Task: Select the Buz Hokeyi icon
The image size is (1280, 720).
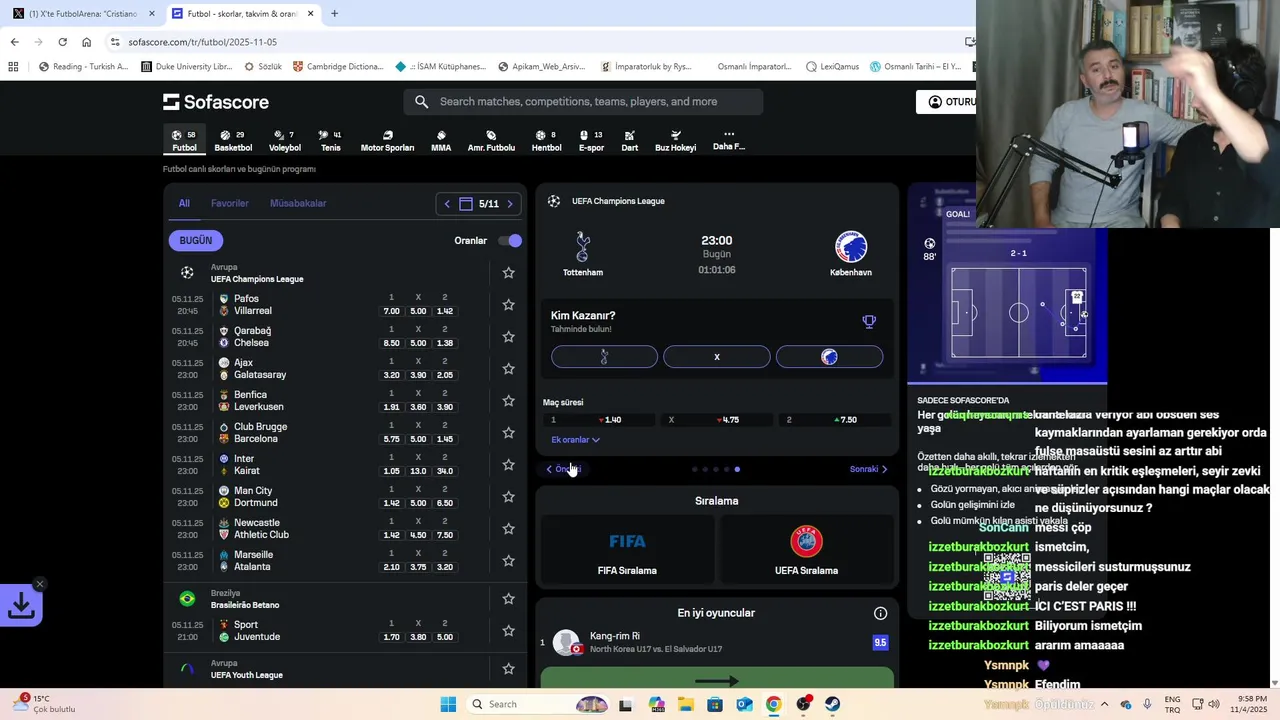Action: [x=675, y=140]
